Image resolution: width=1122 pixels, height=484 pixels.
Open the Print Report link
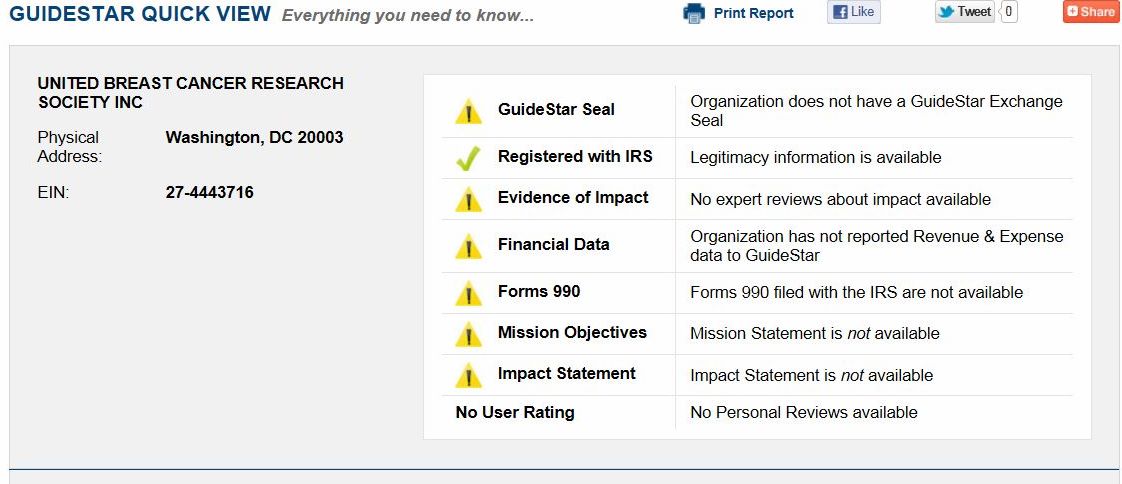[x=753, y=13]
